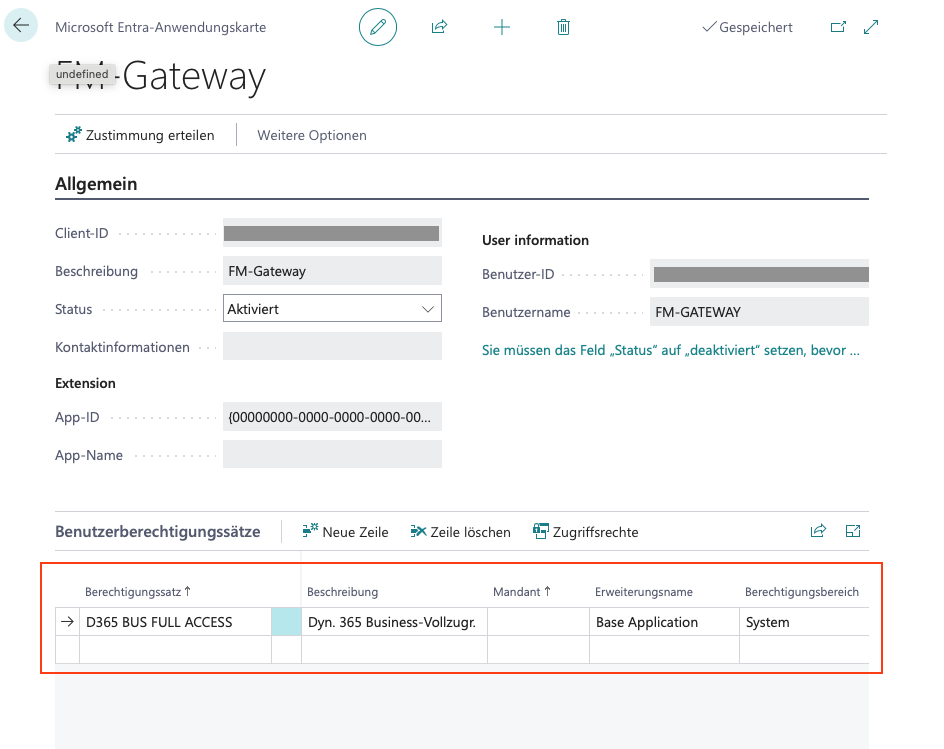Click the Kontaktinformationen field

[332, 347]
